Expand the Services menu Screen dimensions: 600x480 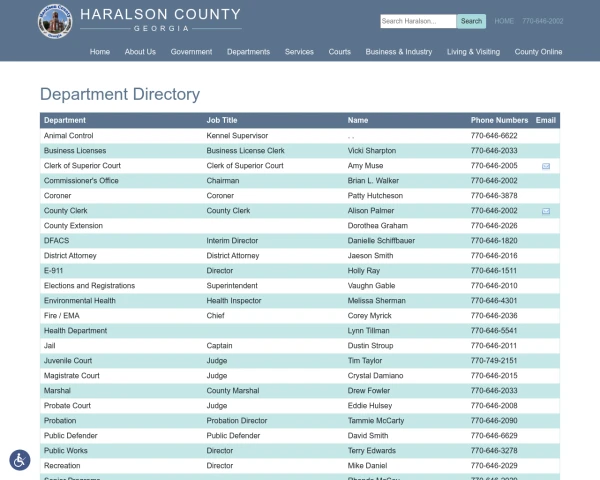pyautogui.click(x=299, y=51)
